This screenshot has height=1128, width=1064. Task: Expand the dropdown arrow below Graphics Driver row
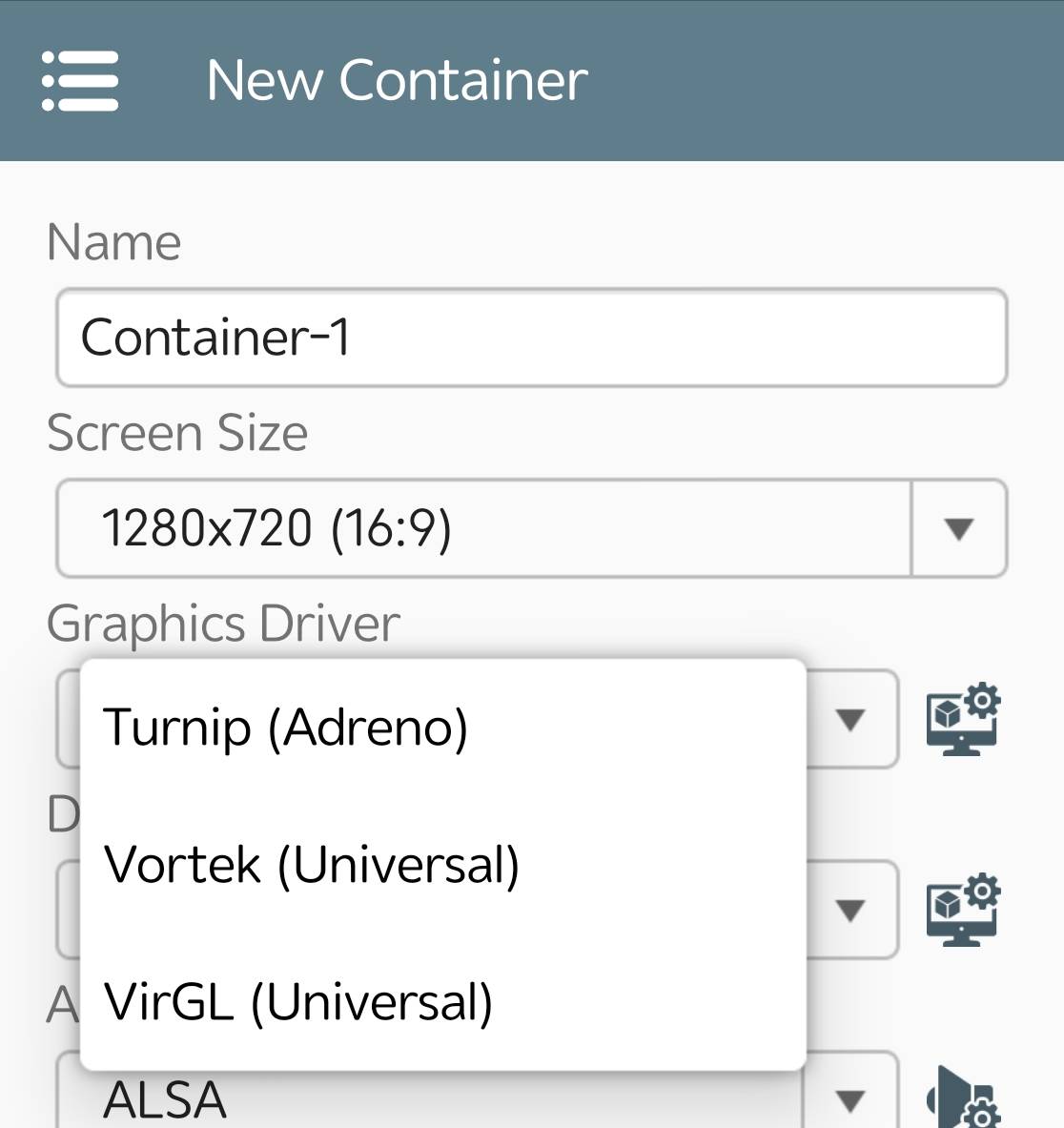851,910
